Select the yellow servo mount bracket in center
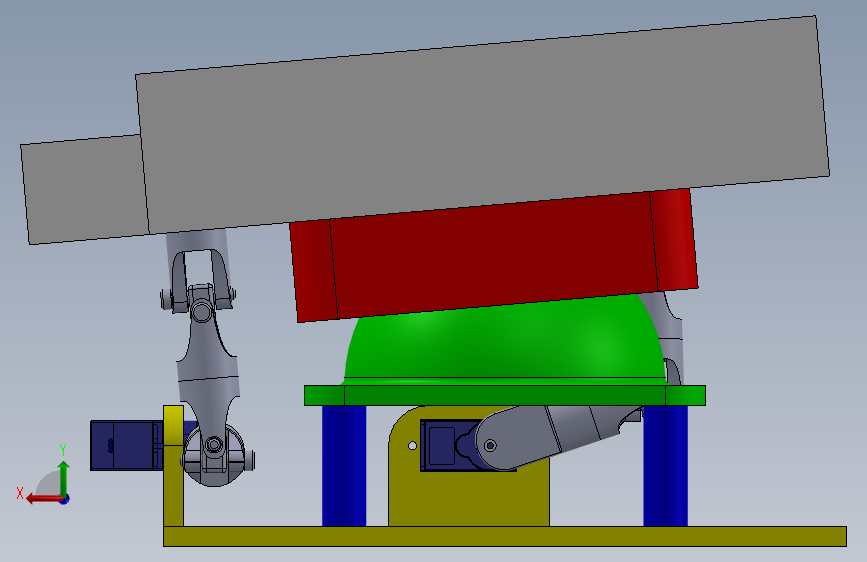The image size is (867, 562). click(x=469, y=498)
